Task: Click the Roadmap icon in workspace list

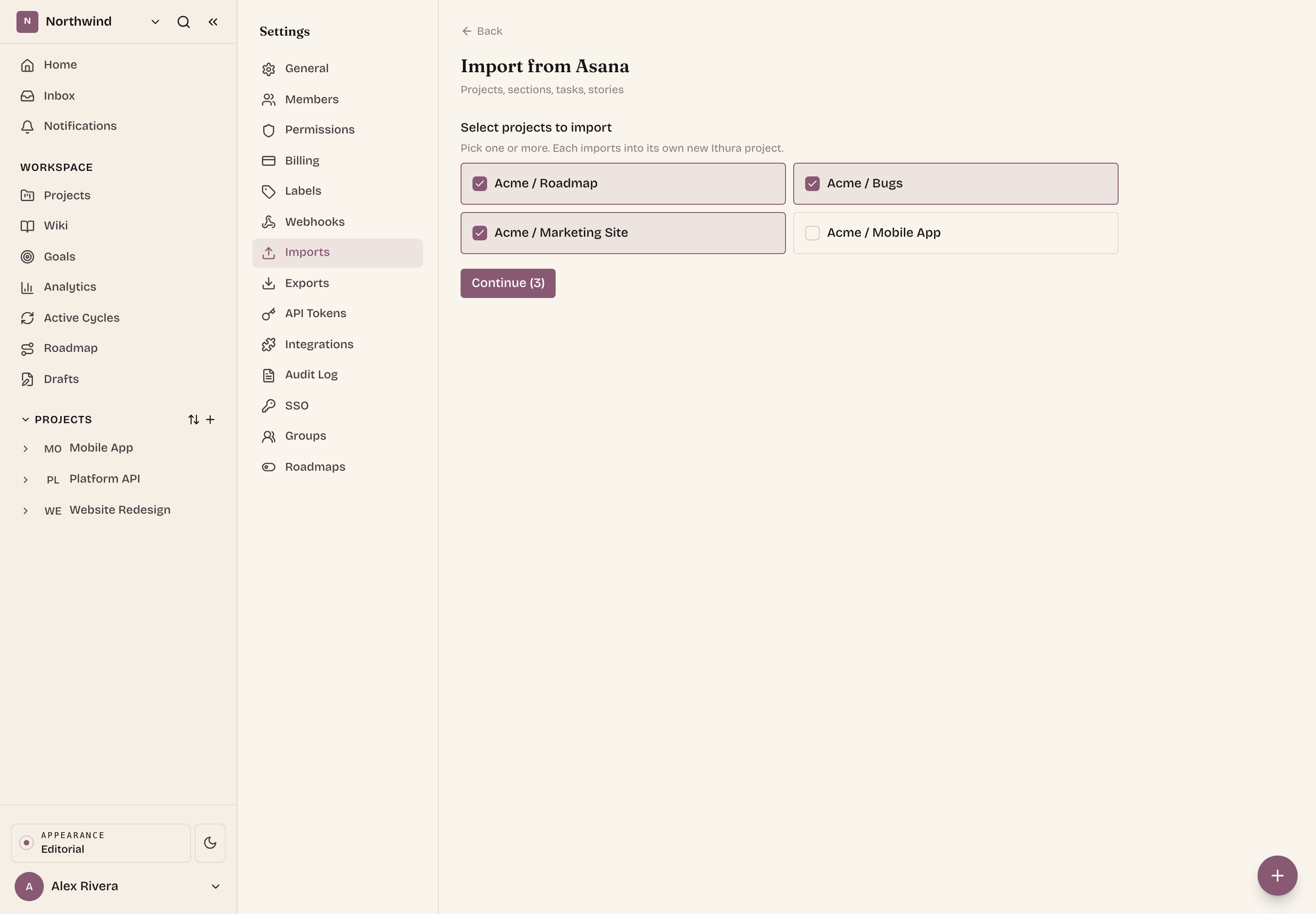Action: coord(27,349)
